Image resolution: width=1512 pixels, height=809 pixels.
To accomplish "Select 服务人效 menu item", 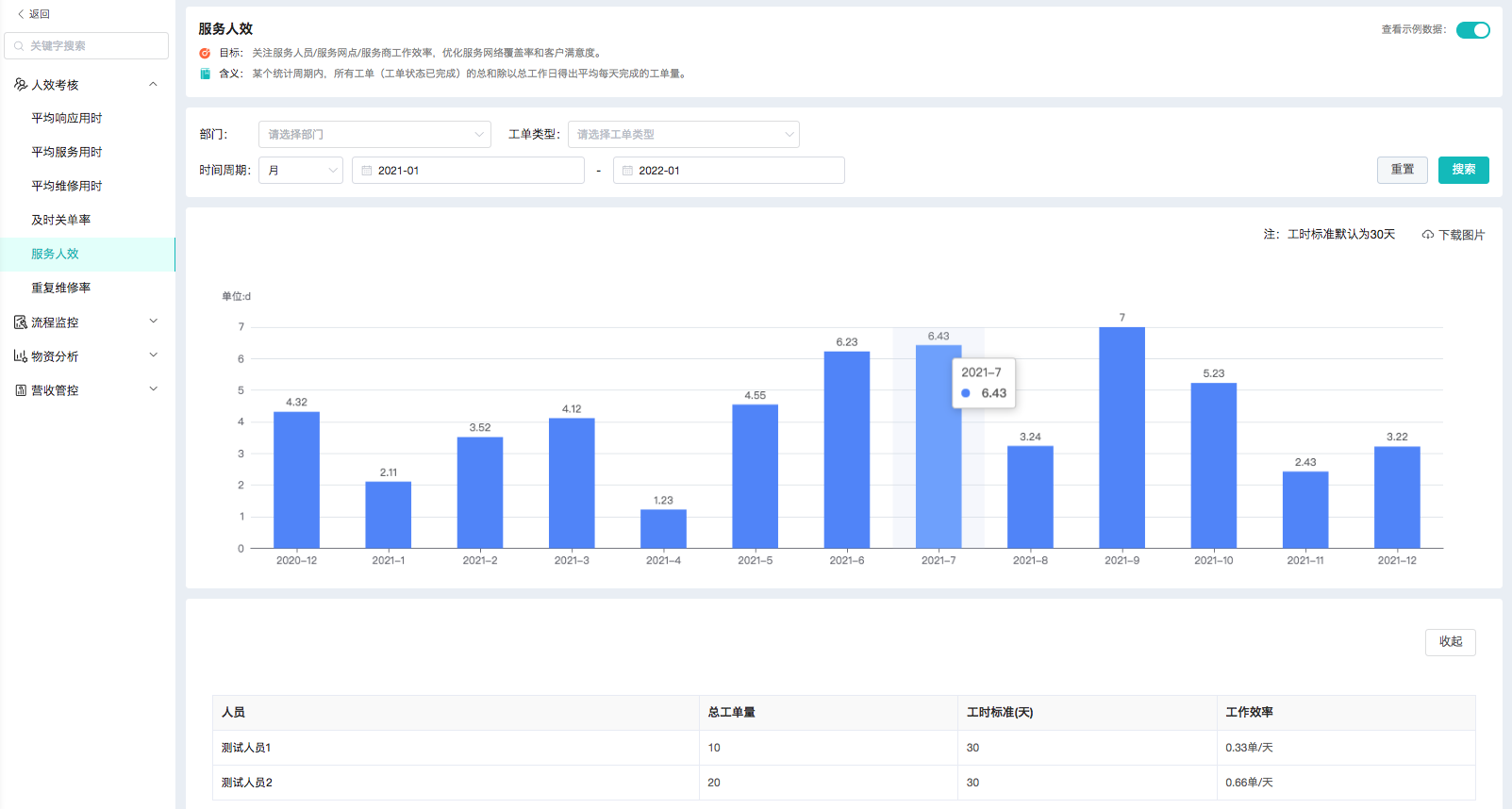I will [x=88, y=254].
